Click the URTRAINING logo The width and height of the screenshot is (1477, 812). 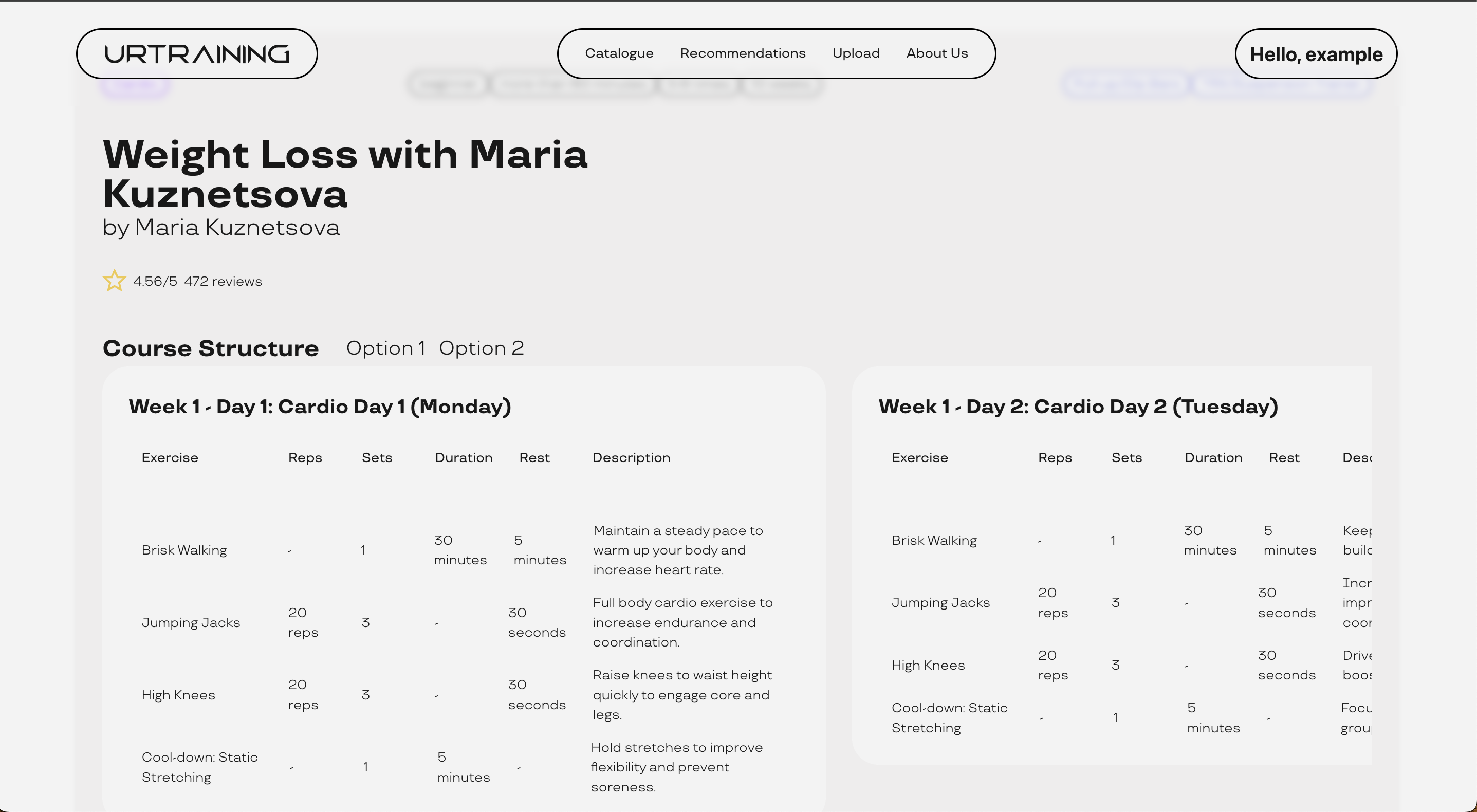pos(197,54)
